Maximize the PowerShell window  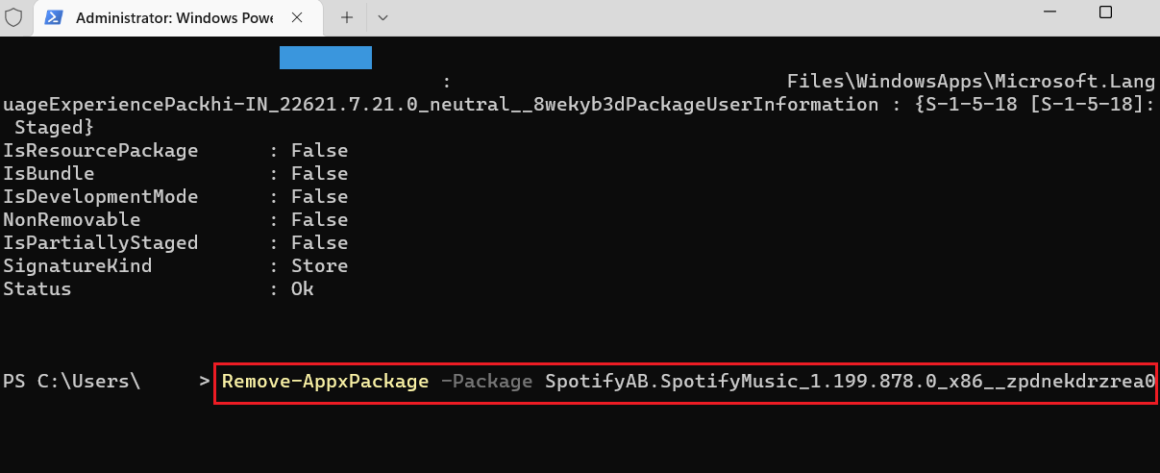(1105, 12)
